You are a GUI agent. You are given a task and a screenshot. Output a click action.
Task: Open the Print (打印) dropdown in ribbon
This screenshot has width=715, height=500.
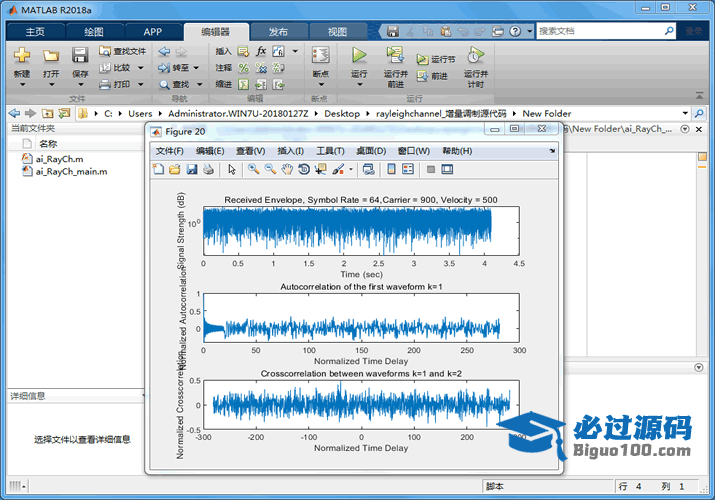139,84
